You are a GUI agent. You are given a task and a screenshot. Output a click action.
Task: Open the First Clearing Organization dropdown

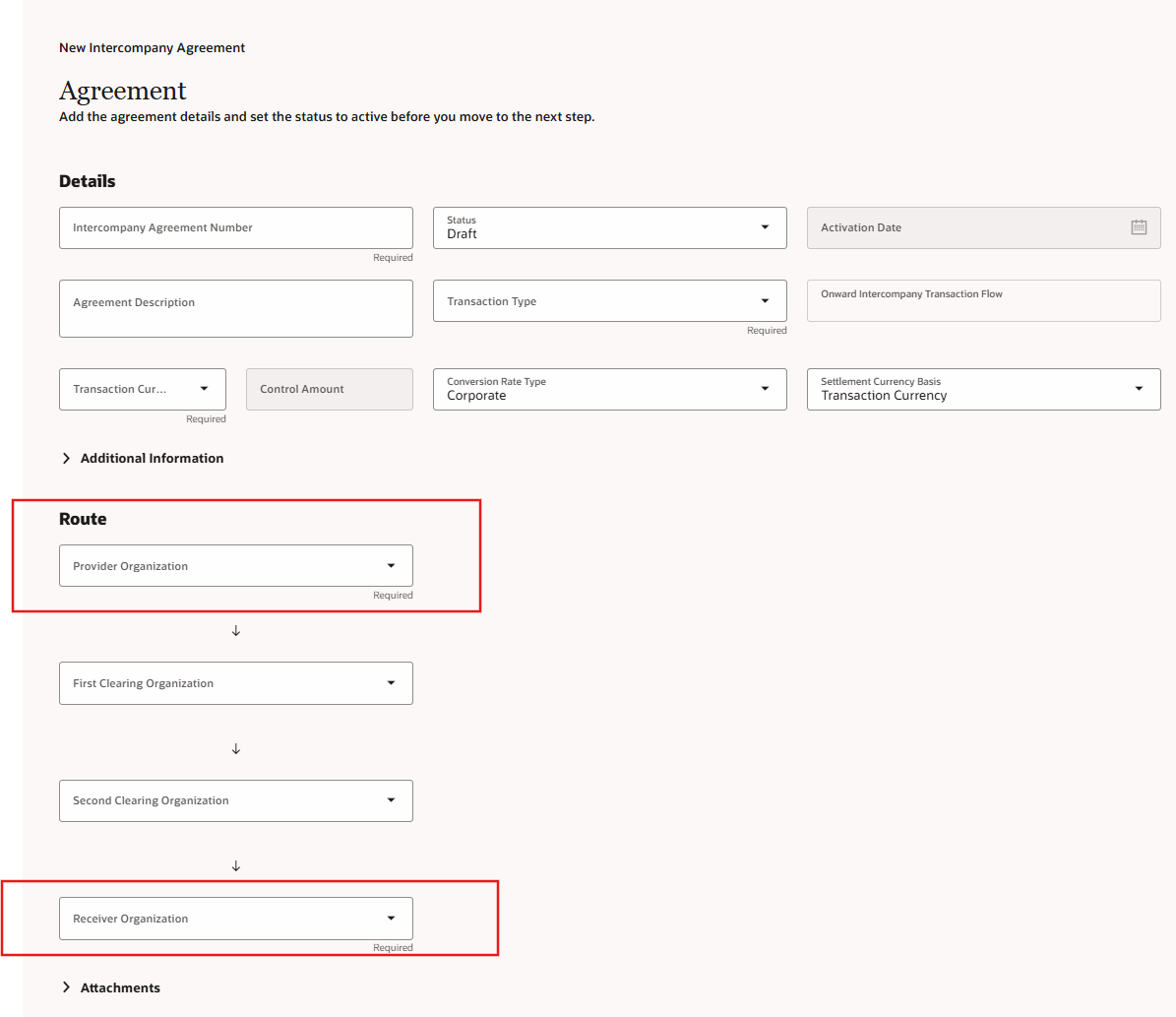tap(236, 683)
